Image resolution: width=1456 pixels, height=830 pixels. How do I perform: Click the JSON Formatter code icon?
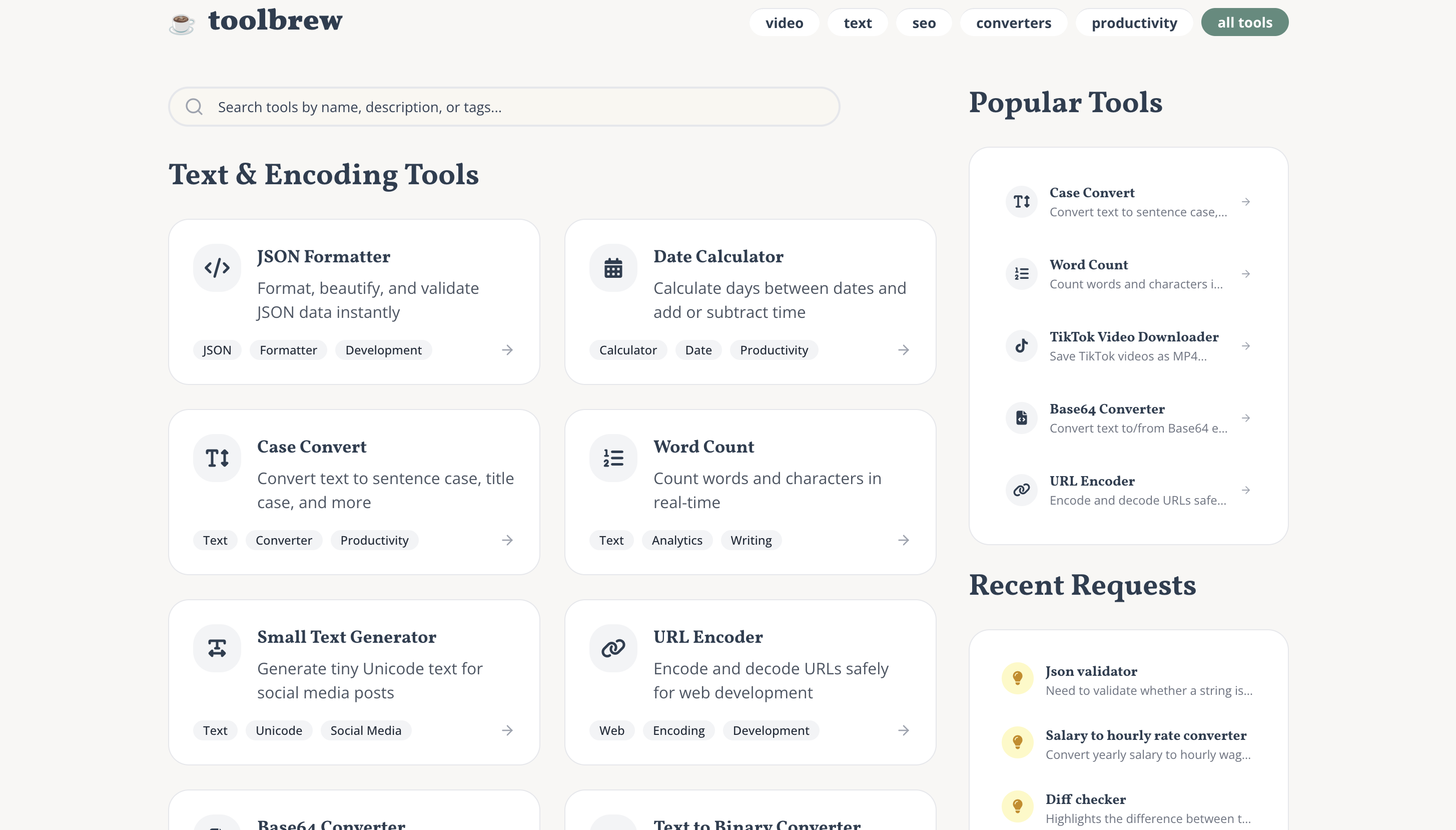pos(218,267)
